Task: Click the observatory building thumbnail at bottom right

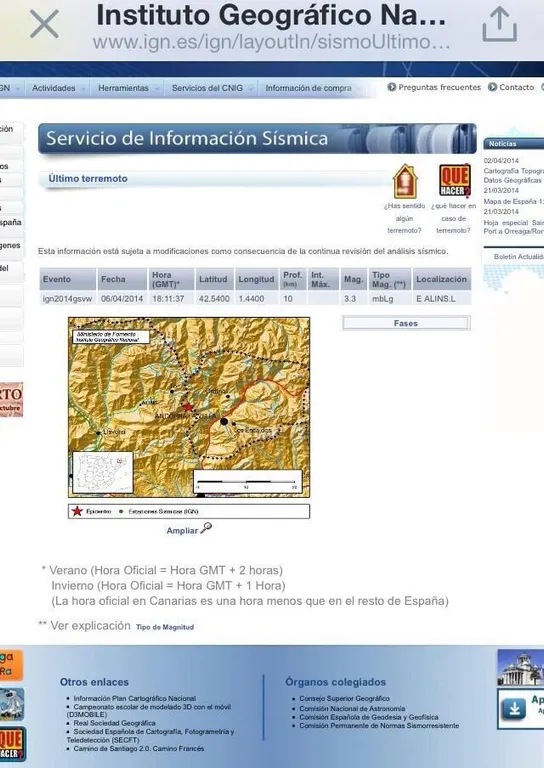Action: coord(520,667)
